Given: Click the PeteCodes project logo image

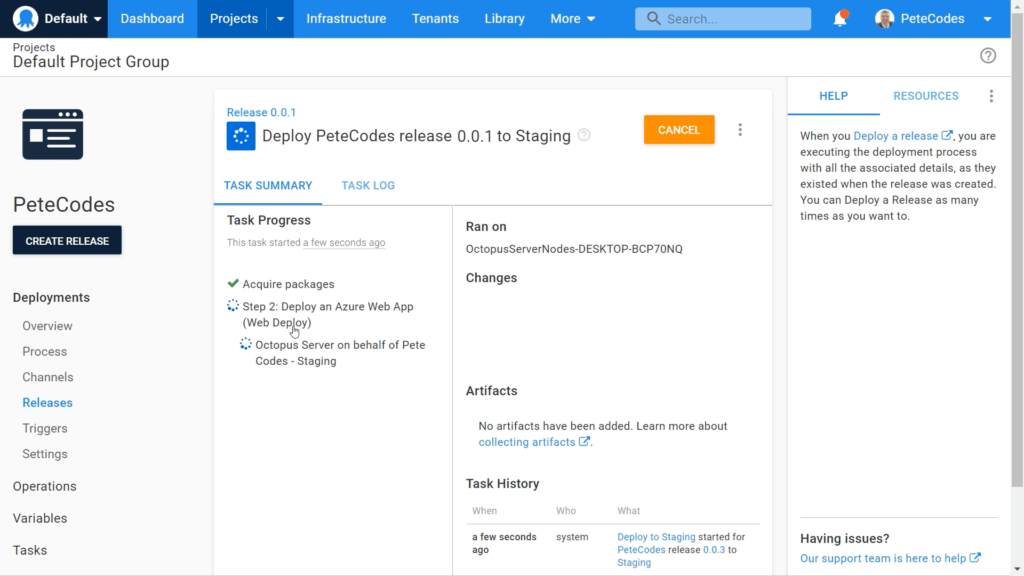Looking at the screenshot, I should (x=53, y=135).
